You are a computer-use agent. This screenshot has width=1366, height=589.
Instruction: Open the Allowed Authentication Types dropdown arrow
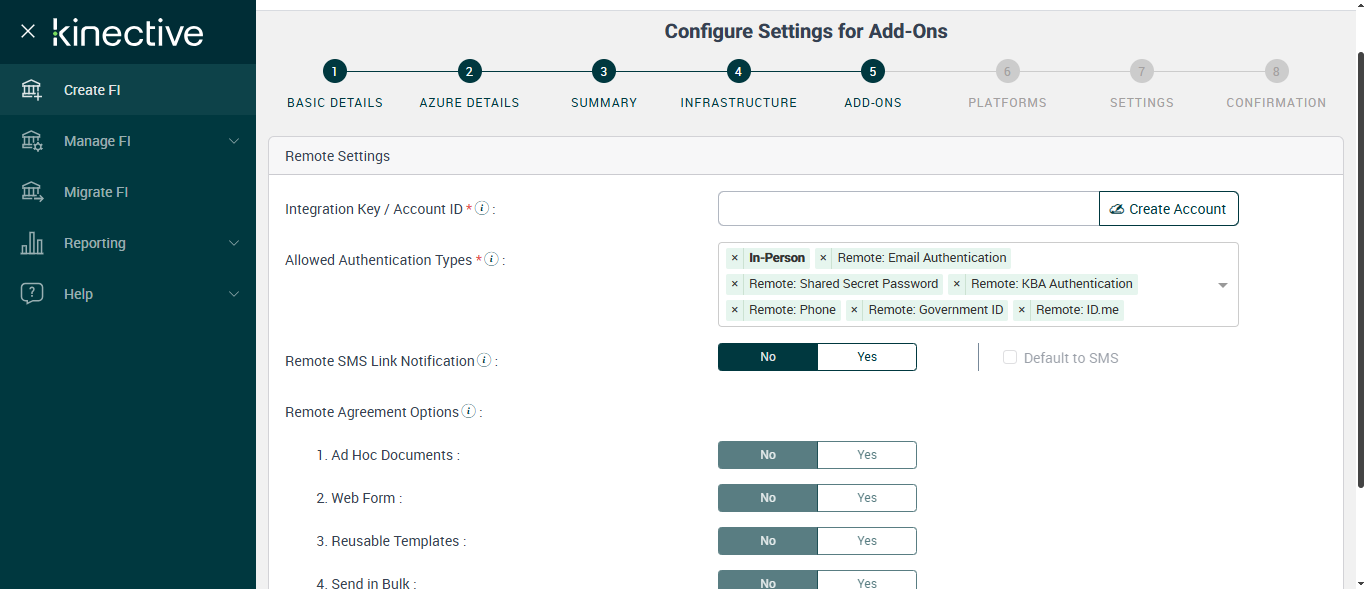tap(1222, 285)
